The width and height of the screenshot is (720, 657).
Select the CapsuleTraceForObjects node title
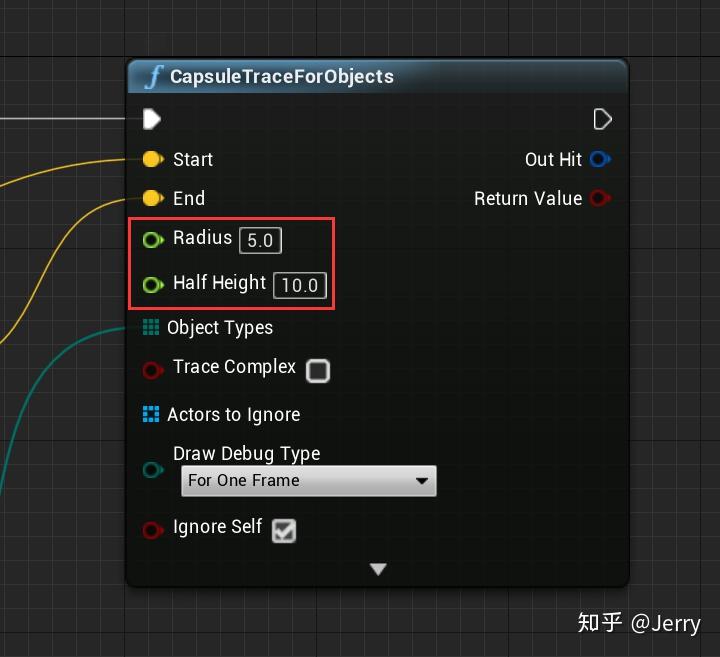pos(282,77)
